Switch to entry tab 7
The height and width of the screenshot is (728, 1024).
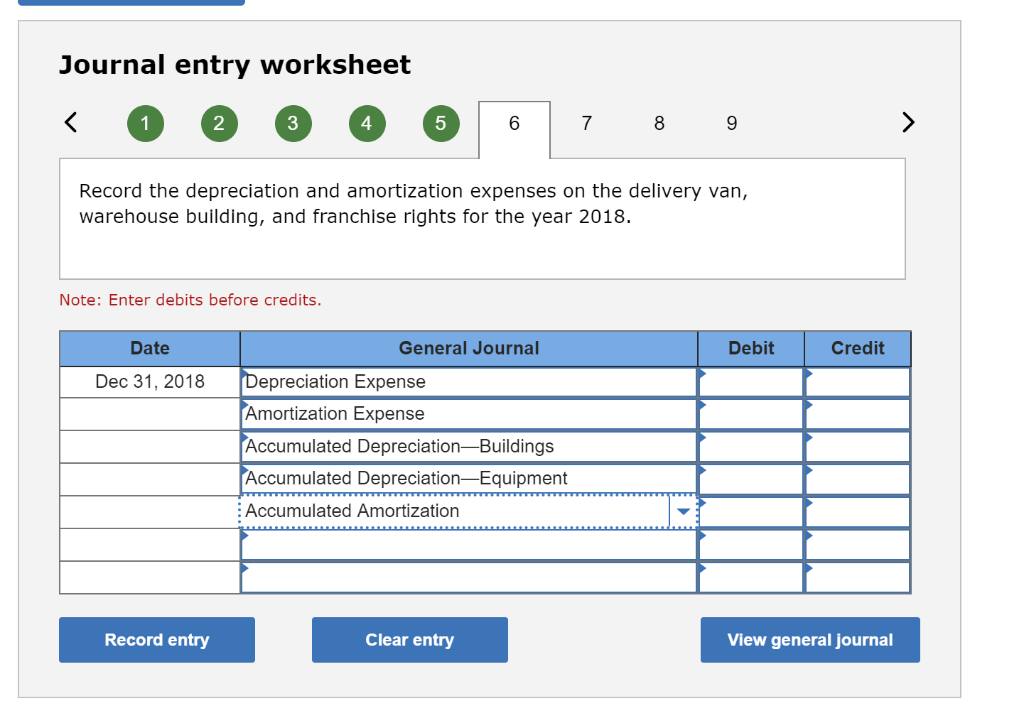click(586, 123)
